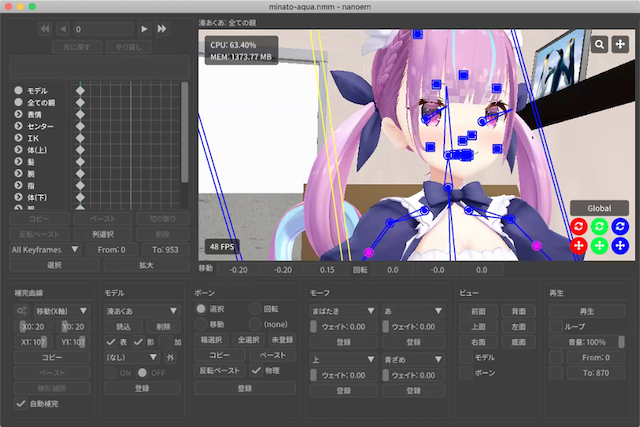
Task: Enable the ループ loop checkbox
Action: tap(555, 326)
